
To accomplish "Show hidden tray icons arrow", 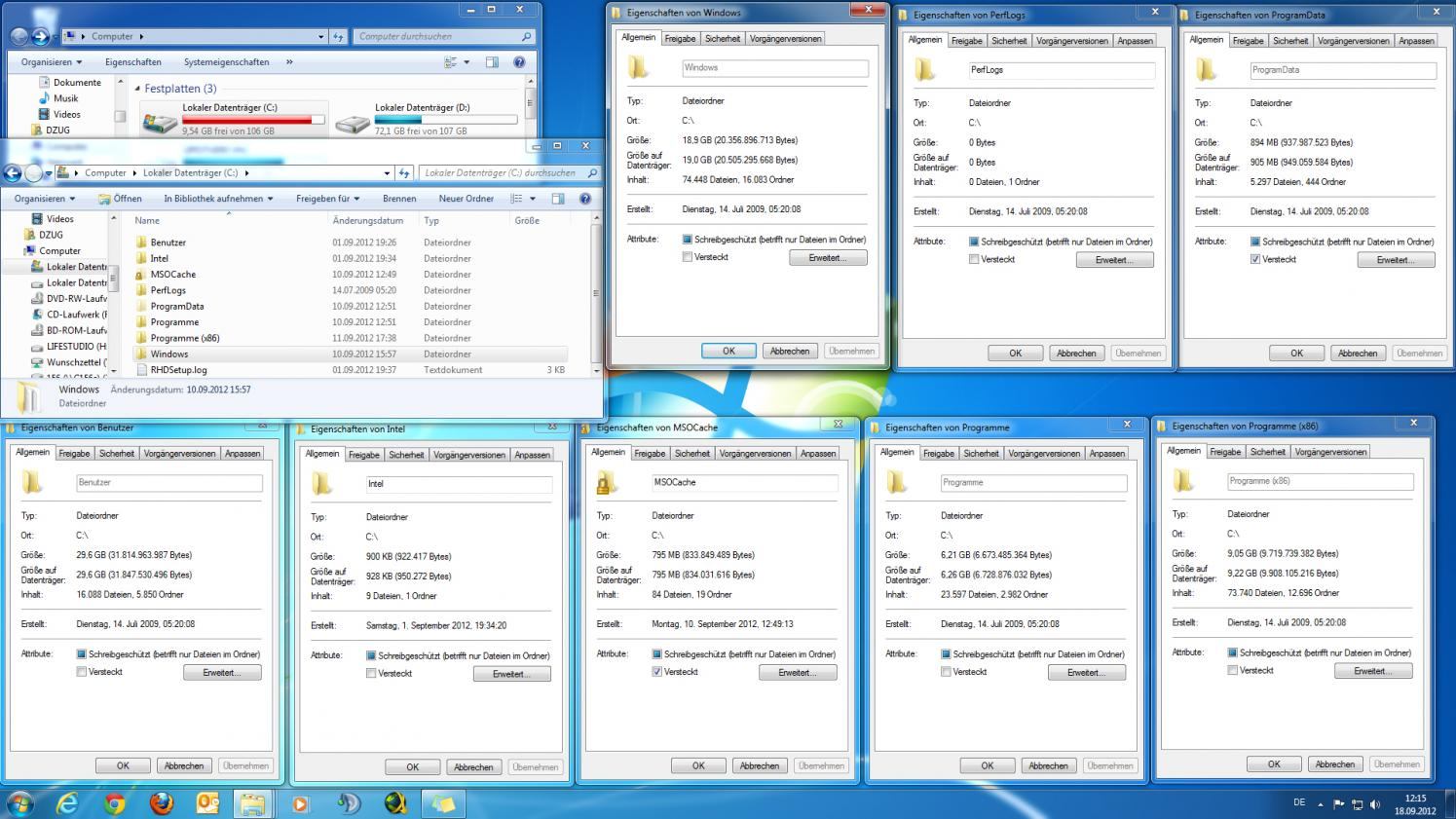I will 1321,804.
